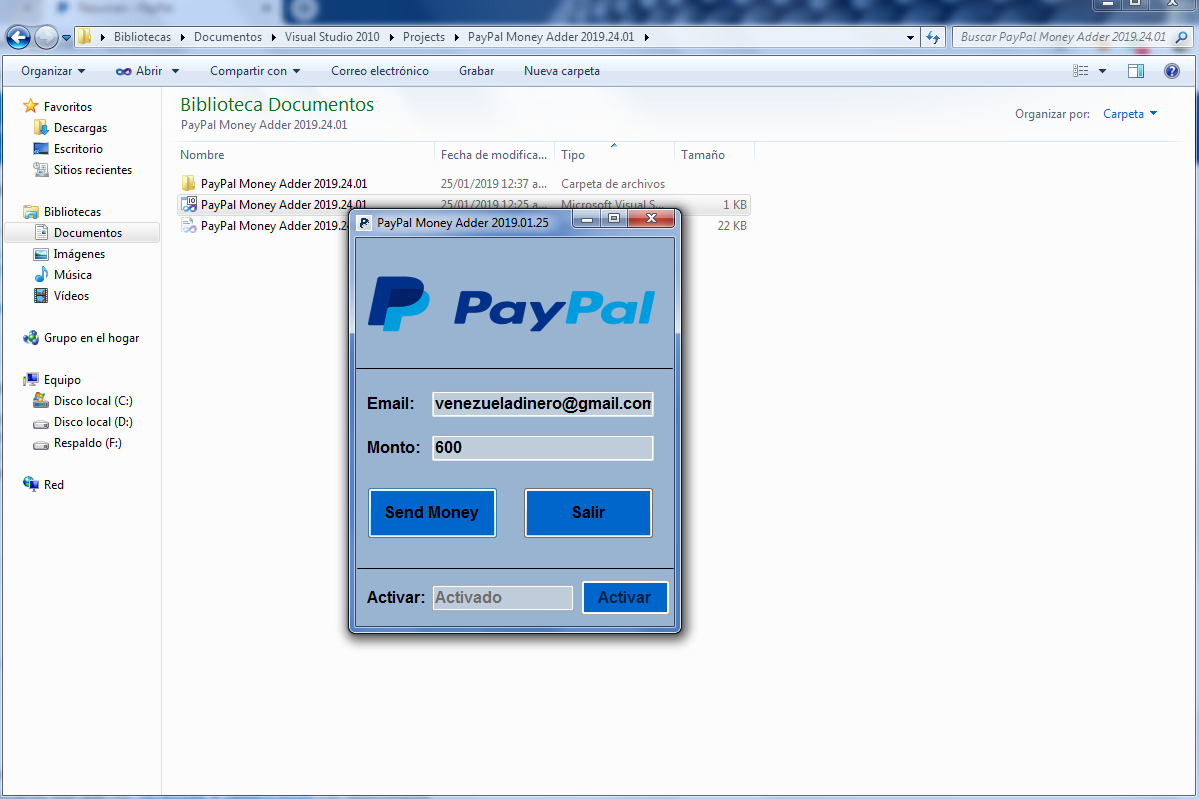The image size is (1199, 799).
Task: Open Sitios recientes in the sidebar
Action: pyautogui.click(x=93, y=170)
